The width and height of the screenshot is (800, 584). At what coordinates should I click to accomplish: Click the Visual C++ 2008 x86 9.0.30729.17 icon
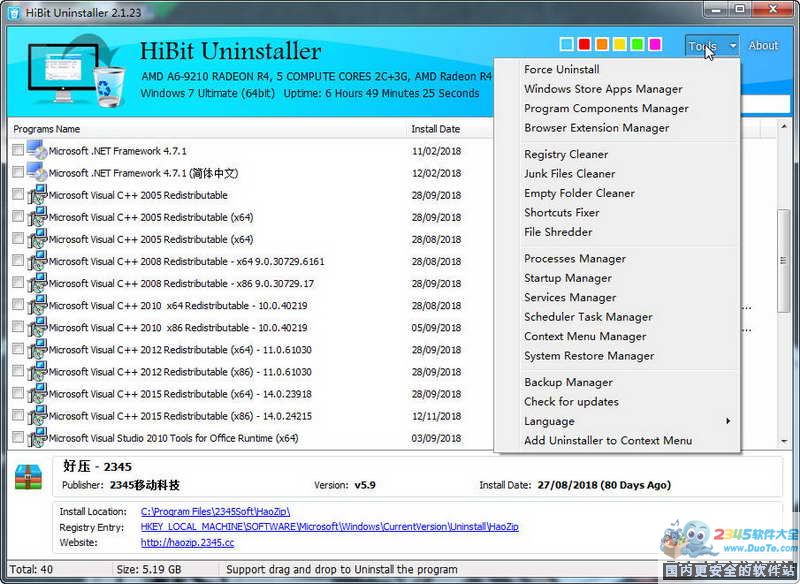tap(37, 283)
